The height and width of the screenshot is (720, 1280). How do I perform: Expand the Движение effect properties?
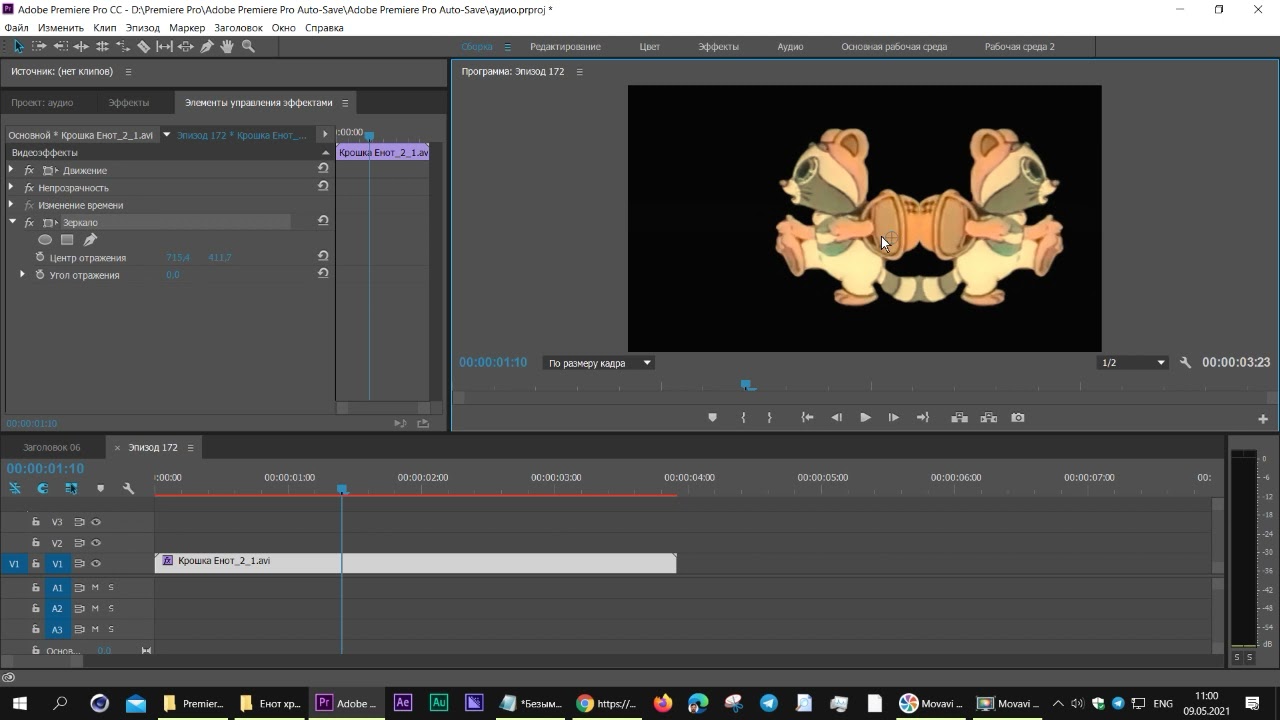(x=11, y=169)
